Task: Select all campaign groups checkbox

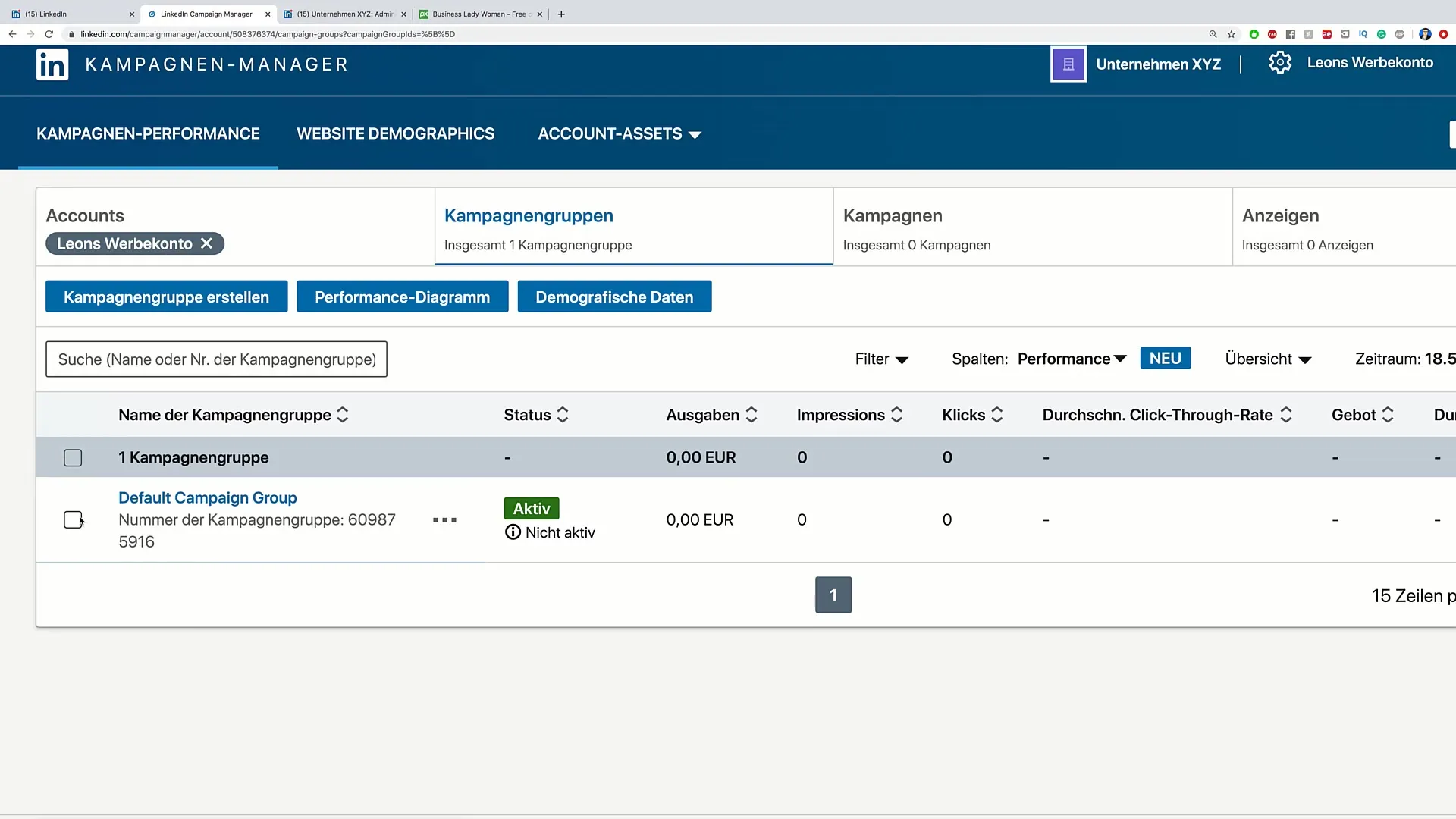Action: [x=73, y=458]
